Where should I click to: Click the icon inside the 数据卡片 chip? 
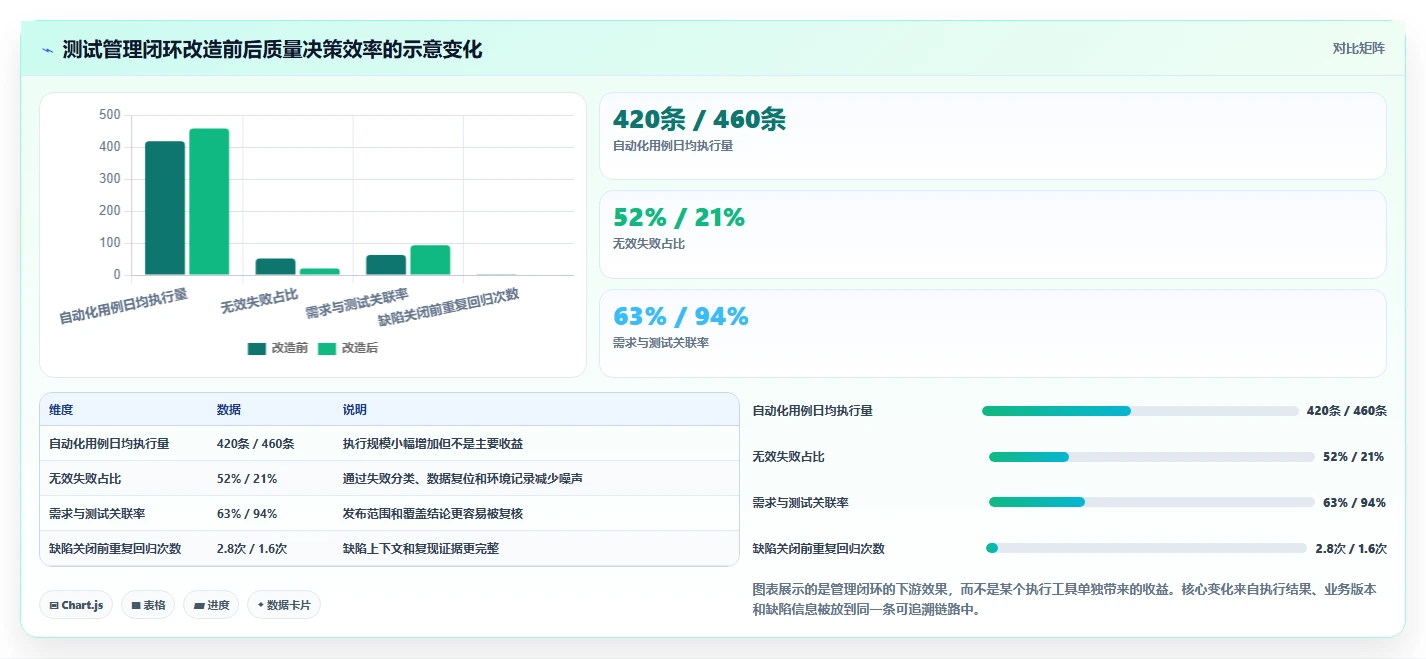pyautogui.click(x=261, y=605)
